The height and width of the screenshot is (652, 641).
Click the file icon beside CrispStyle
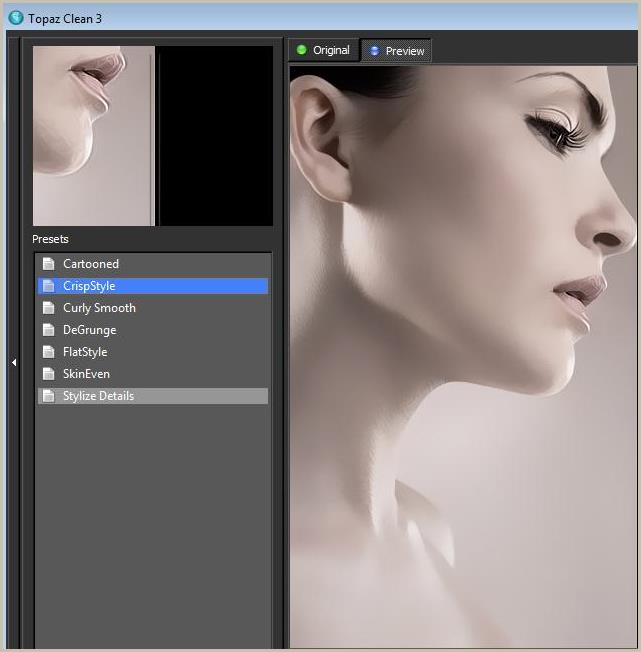(48, 286)
